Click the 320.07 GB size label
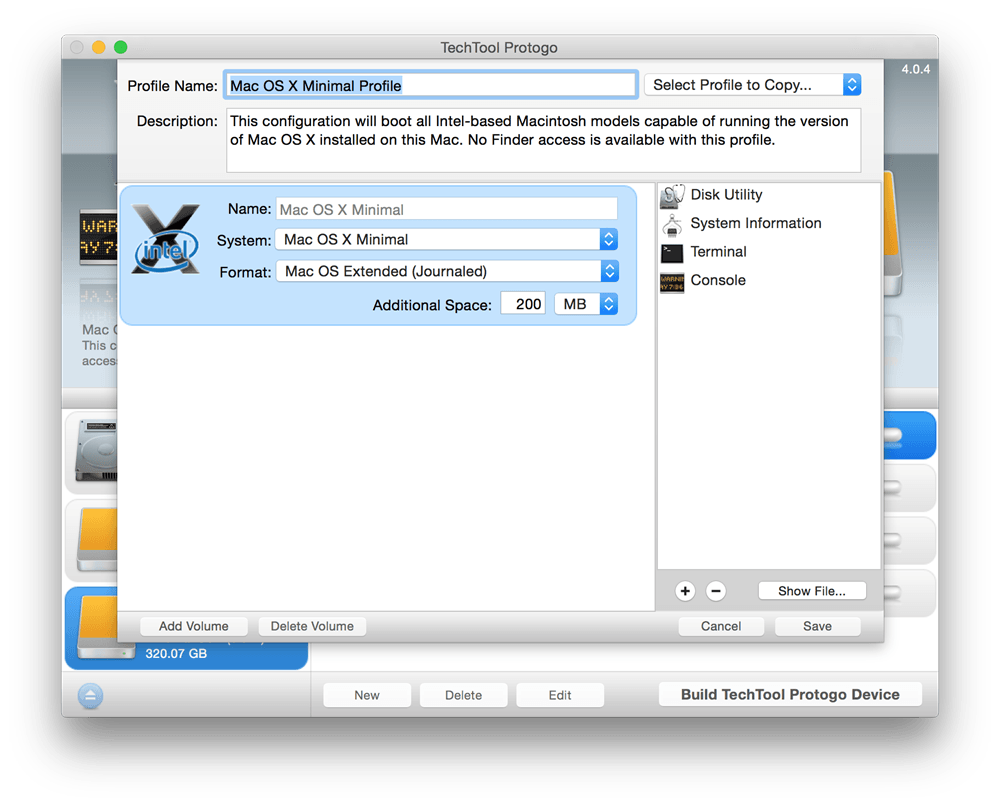The width and height of the screenshot is (1000, 804). tap(176, 654)
